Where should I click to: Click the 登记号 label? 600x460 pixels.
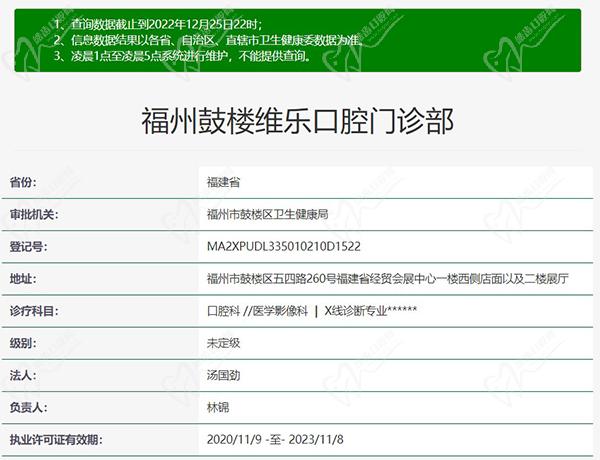29,246
